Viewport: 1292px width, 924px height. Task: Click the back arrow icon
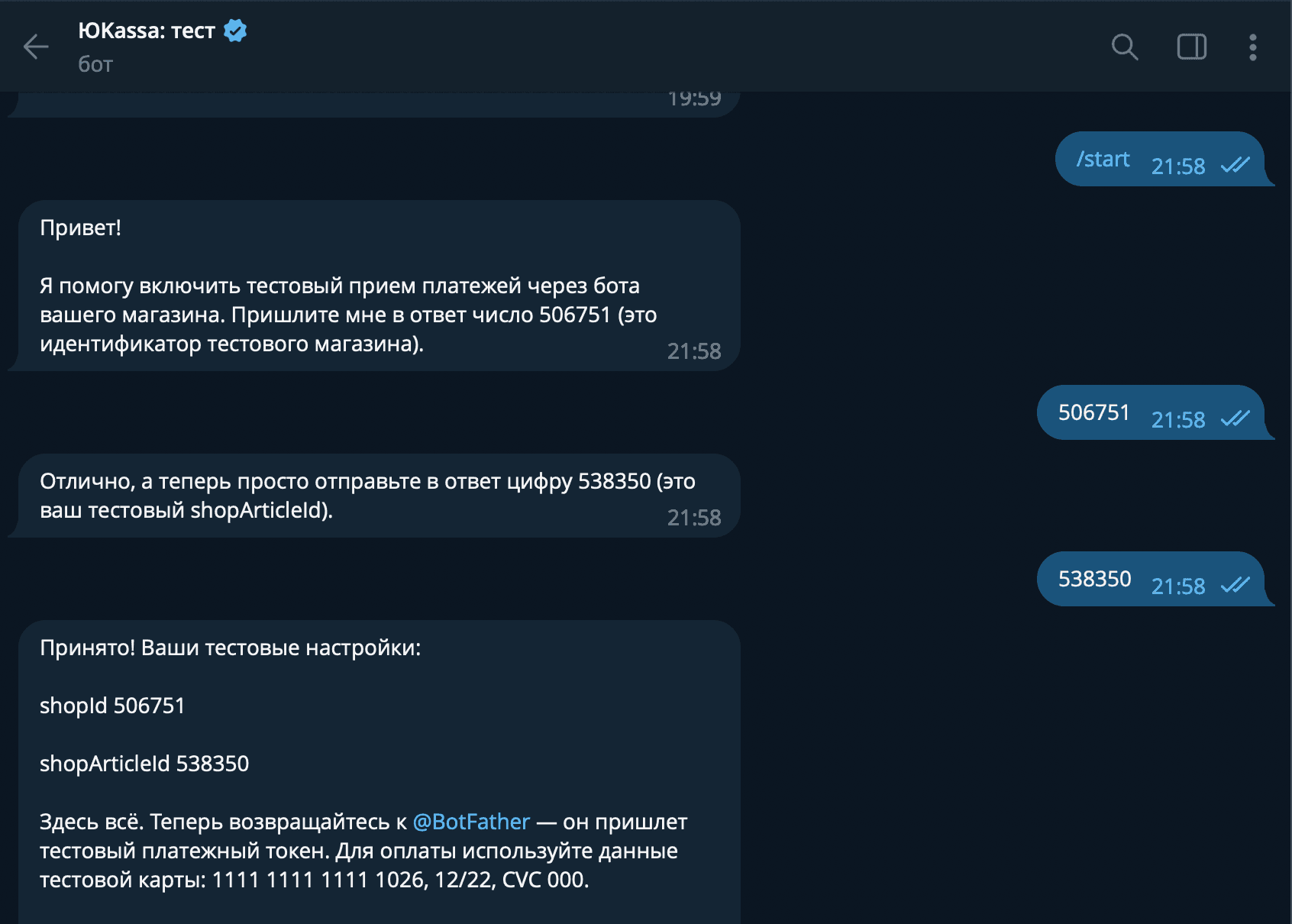point(36,47)
